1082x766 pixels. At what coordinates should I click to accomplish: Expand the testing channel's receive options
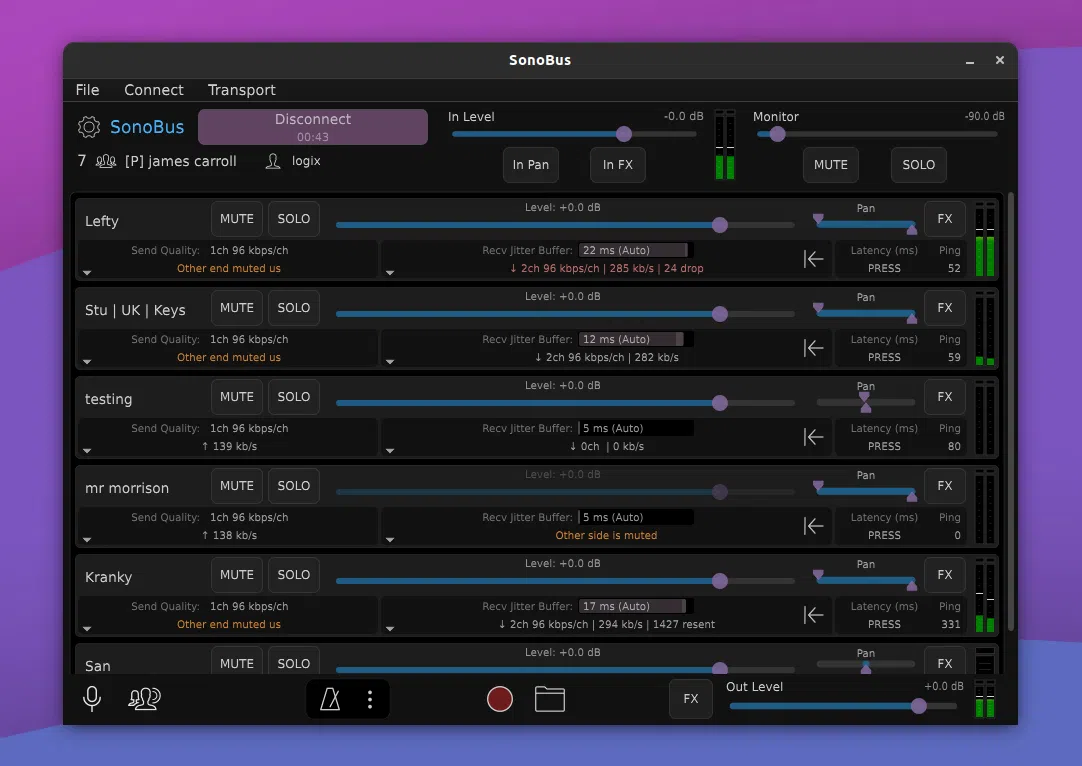(x=390, y=451)
